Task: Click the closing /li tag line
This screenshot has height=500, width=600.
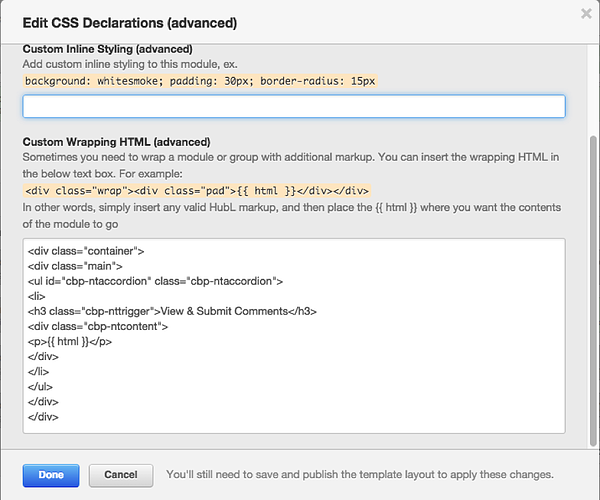Action: pyautogui.click(x=37, y=371)
